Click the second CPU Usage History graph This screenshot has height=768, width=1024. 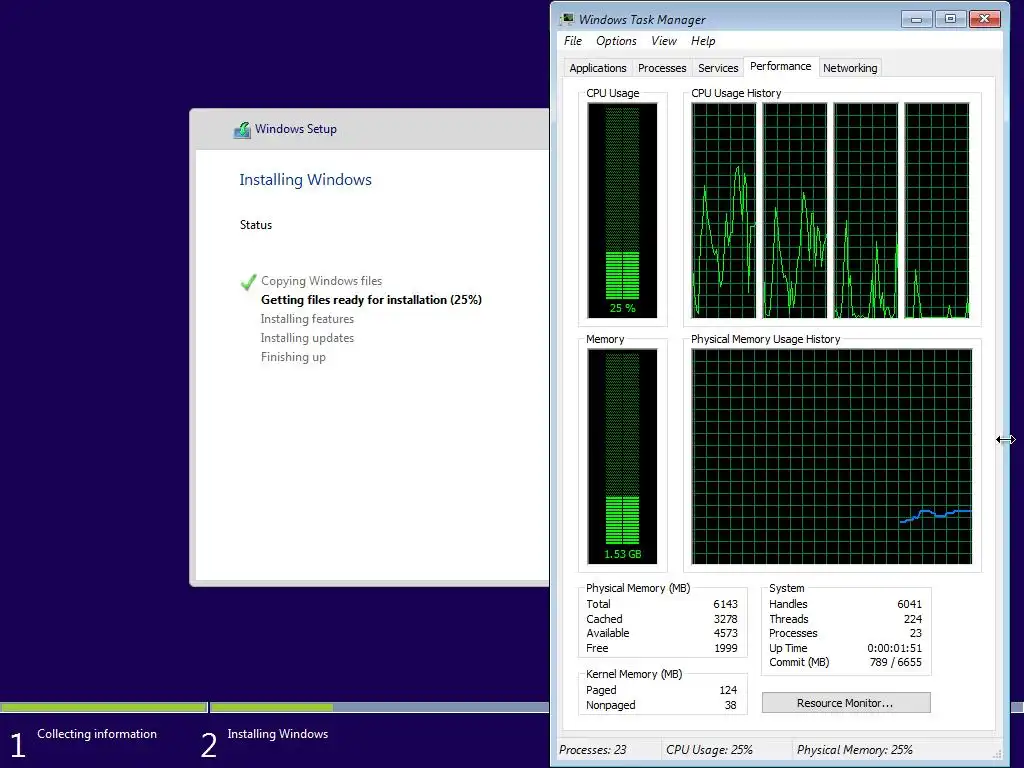point(795,210)
